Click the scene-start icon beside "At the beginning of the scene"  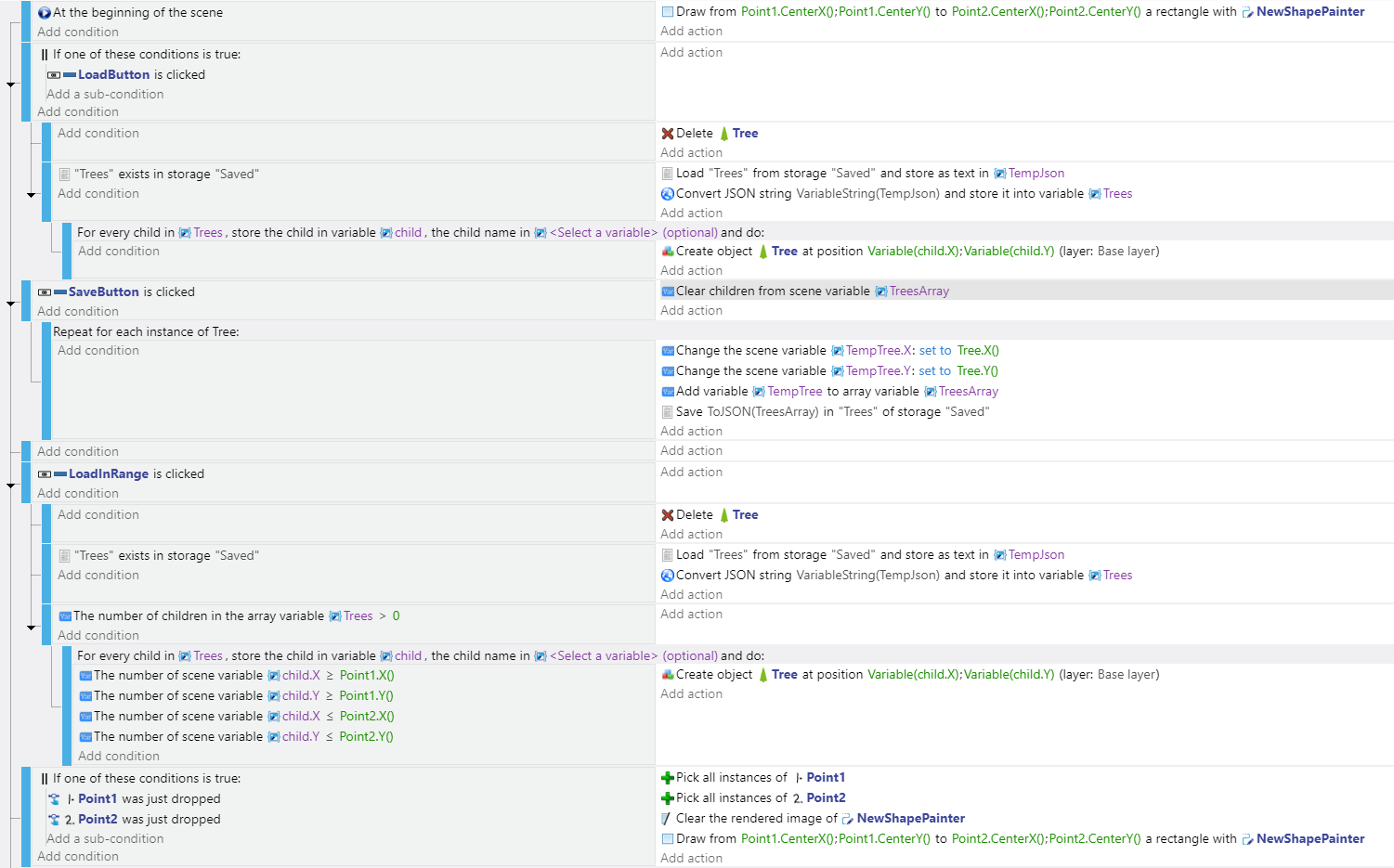coord(44,13)
